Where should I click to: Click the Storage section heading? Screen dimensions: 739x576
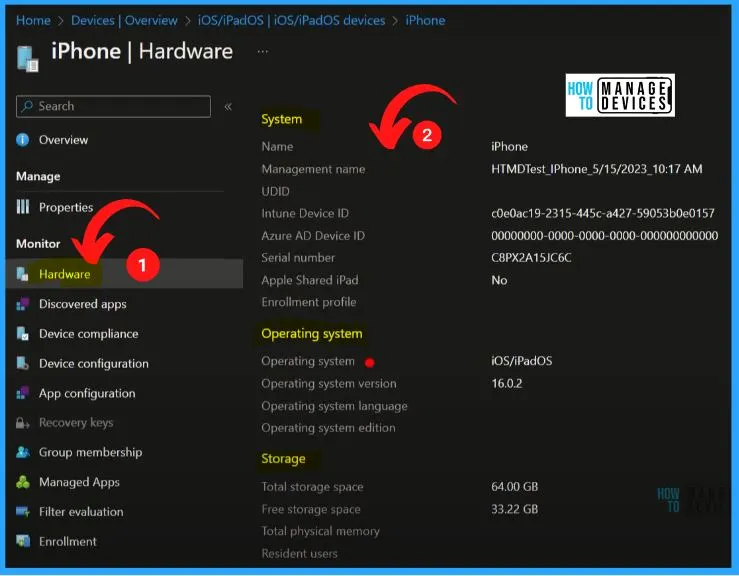pyautogui.click(x=283, y=459)
